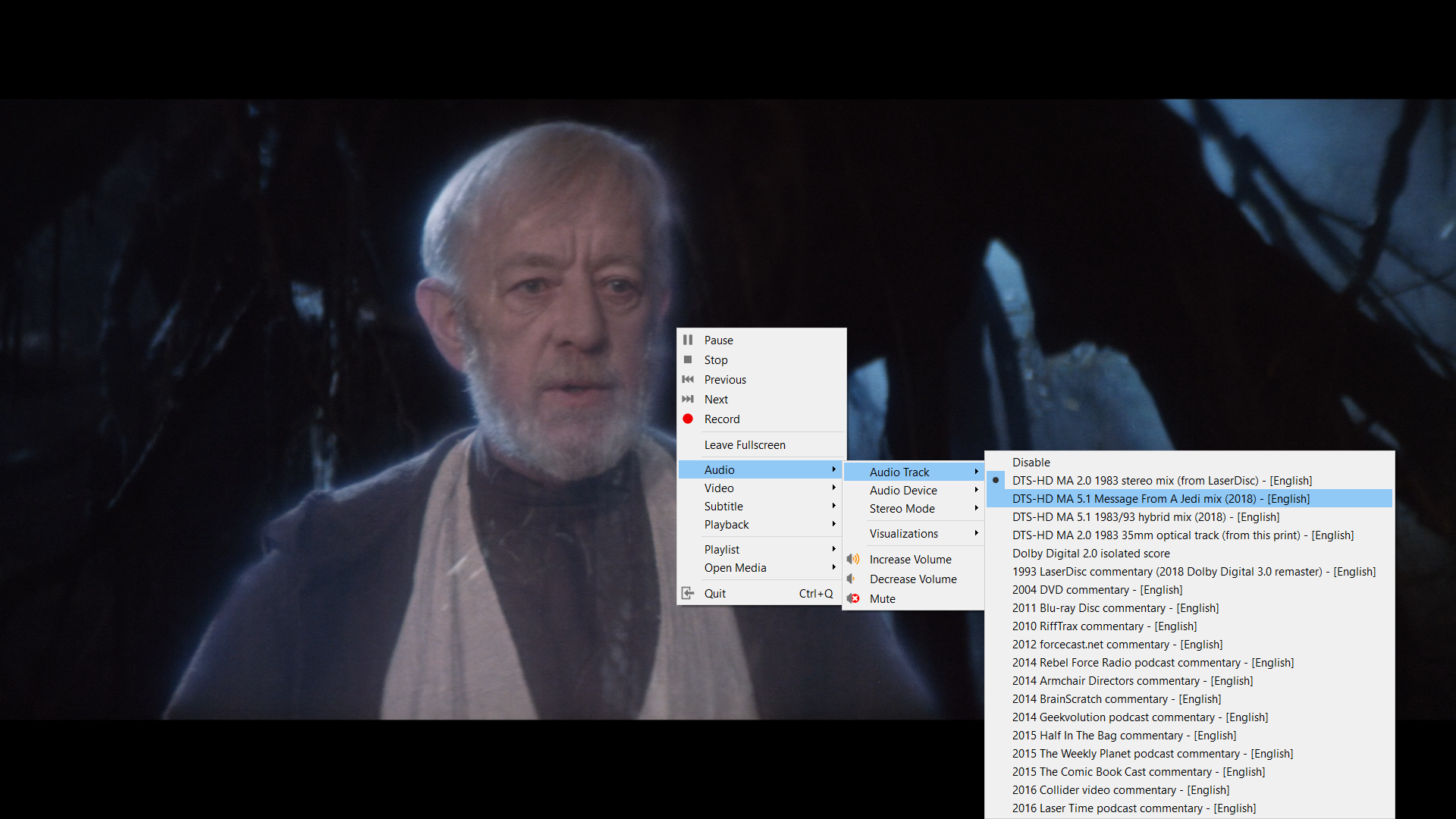This screenshot has width=1456, height=819.
Task: Select 2015 The Comic Book Cast commentary
Action: point(1189,771)
